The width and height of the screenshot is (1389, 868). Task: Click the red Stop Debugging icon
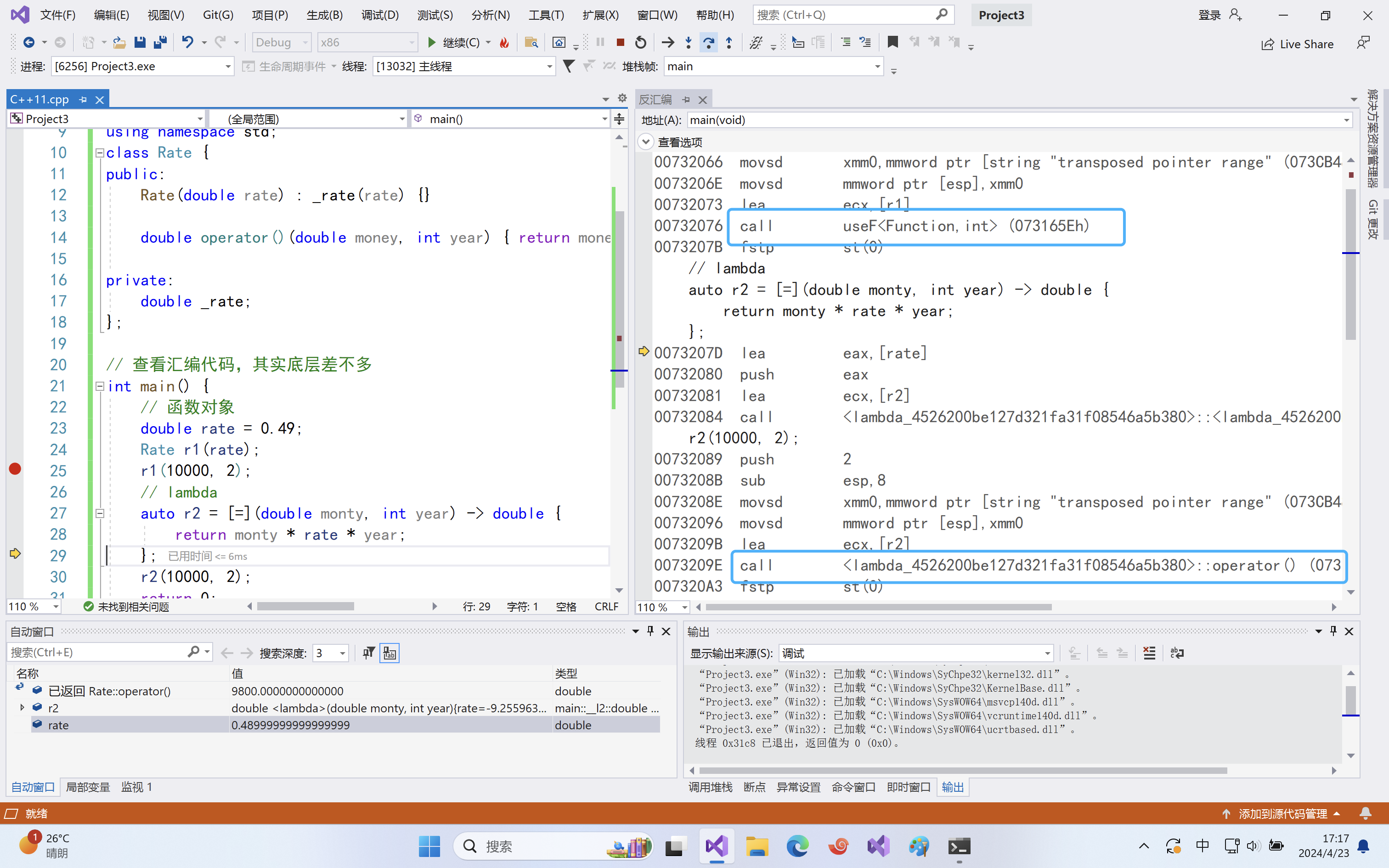coord(620,42)
